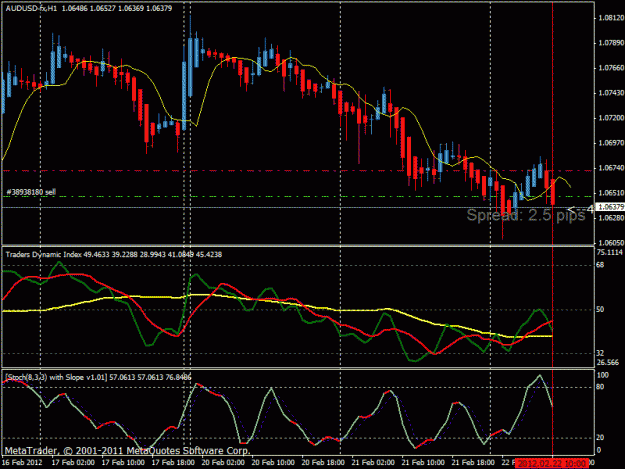Click the 1.07890 price scale value
Image resolution: width=625 pixels, height=469 pixels.
(x=611, y=43)
